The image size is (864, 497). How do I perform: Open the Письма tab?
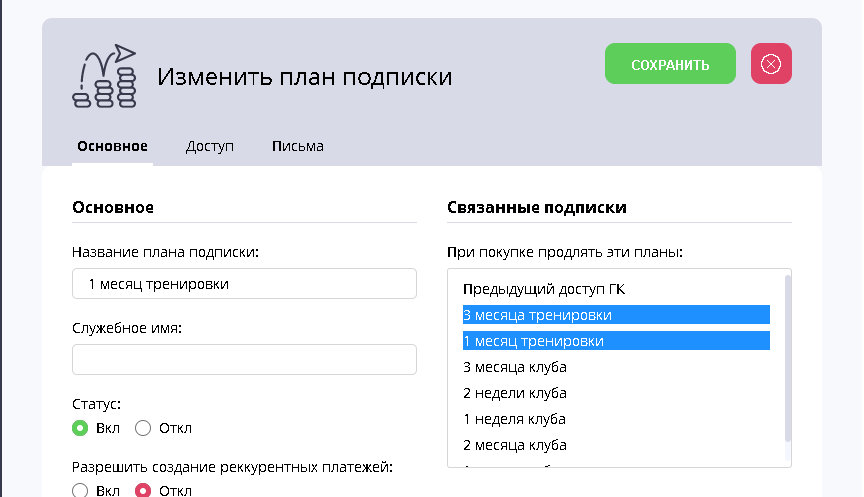pos(298,146)
